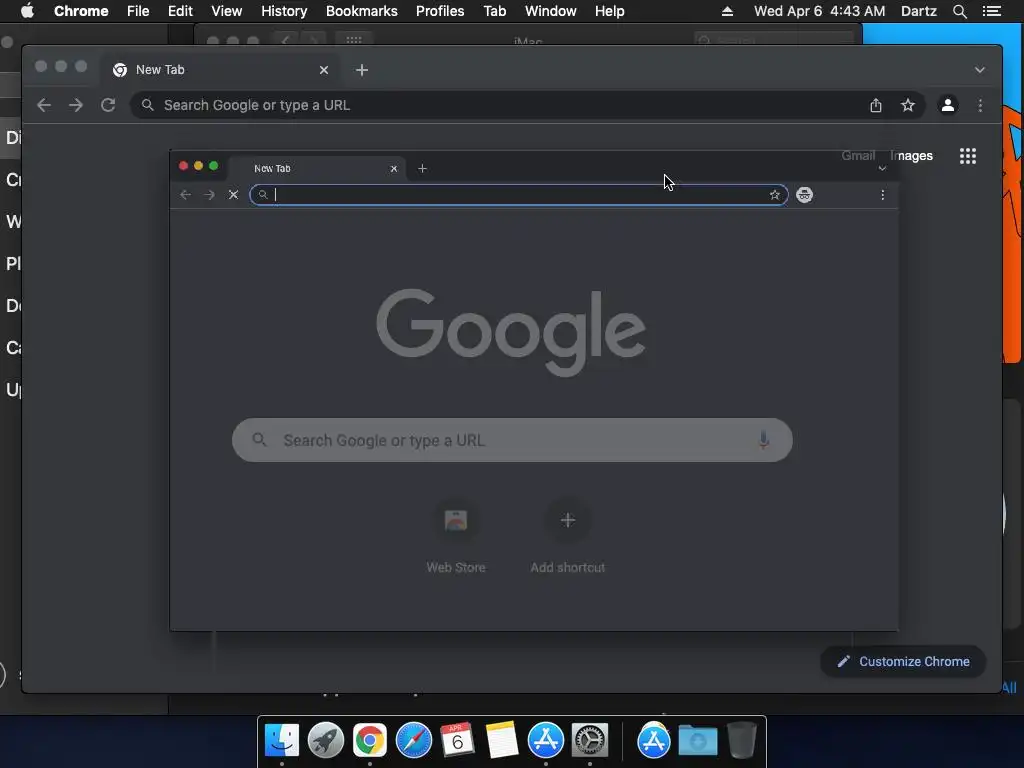Open Finder from Dock
The height and width of the screenshot is (768, 1024).
(282, 741)
